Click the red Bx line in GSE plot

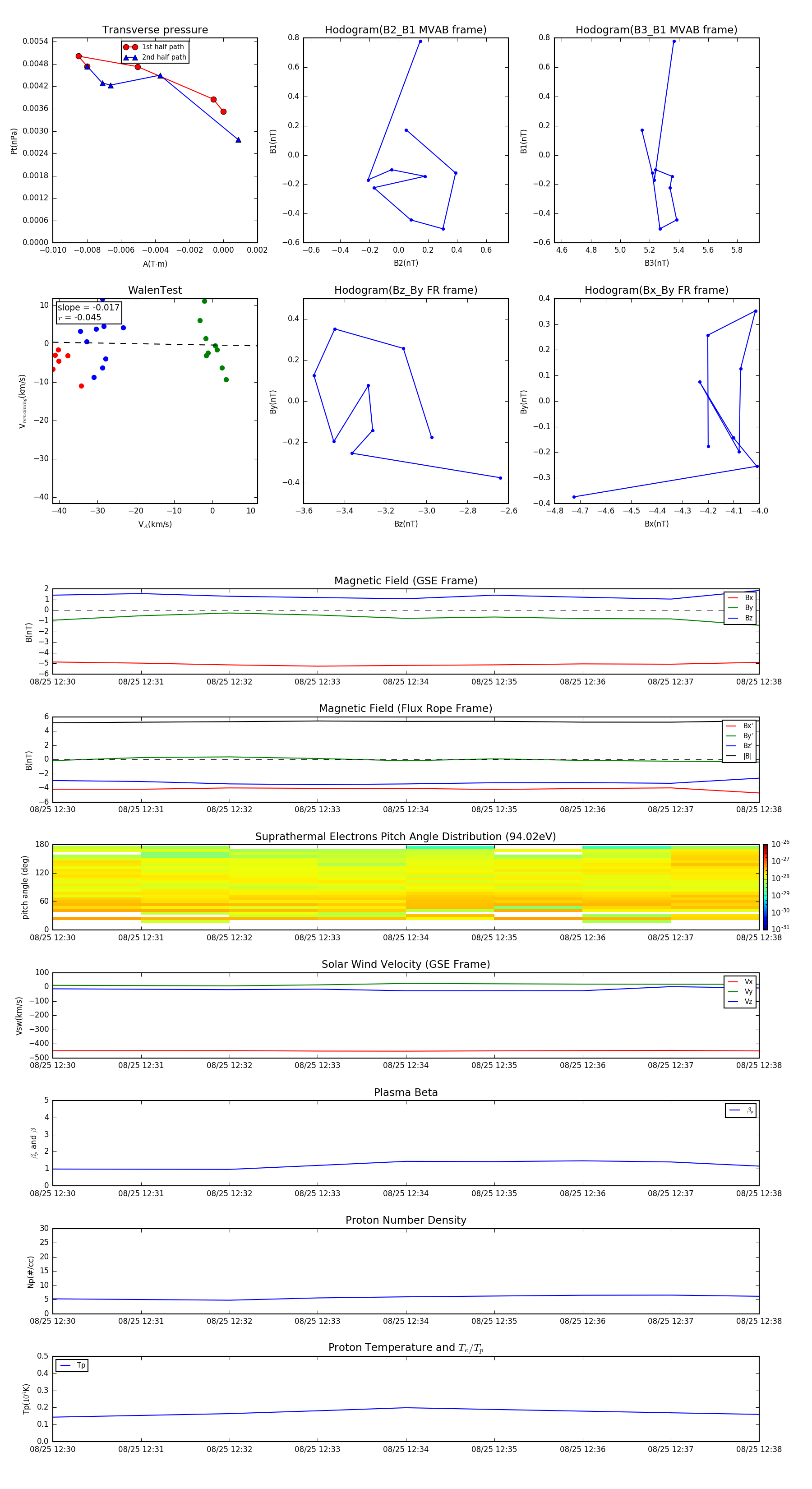pos(406,665)
